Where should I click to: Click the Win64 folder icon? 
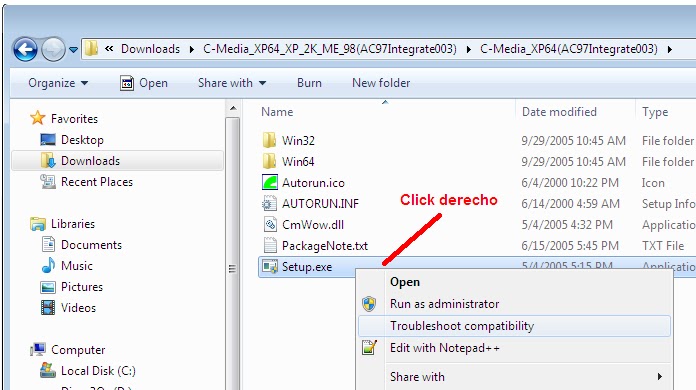269,161
